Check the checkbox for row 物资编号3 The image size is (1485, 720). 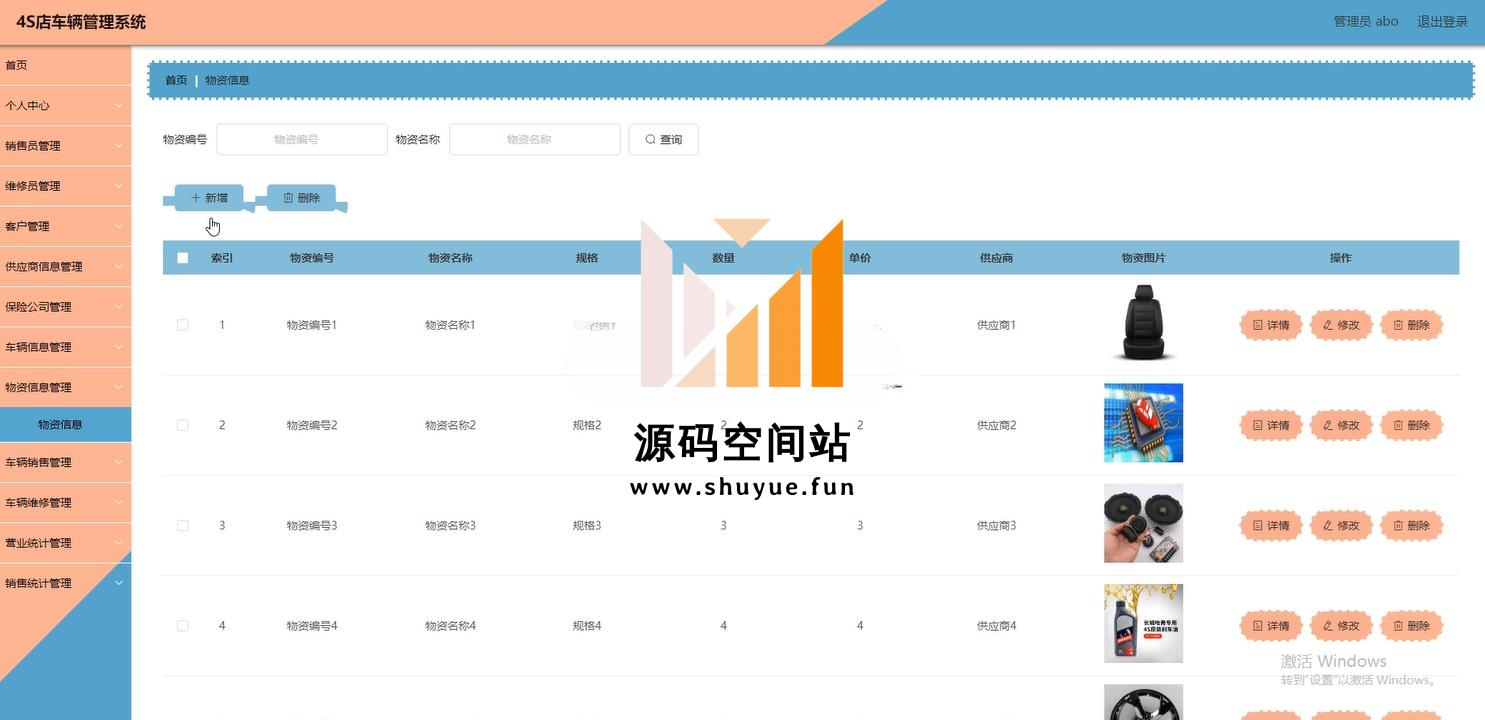[182, 525]
